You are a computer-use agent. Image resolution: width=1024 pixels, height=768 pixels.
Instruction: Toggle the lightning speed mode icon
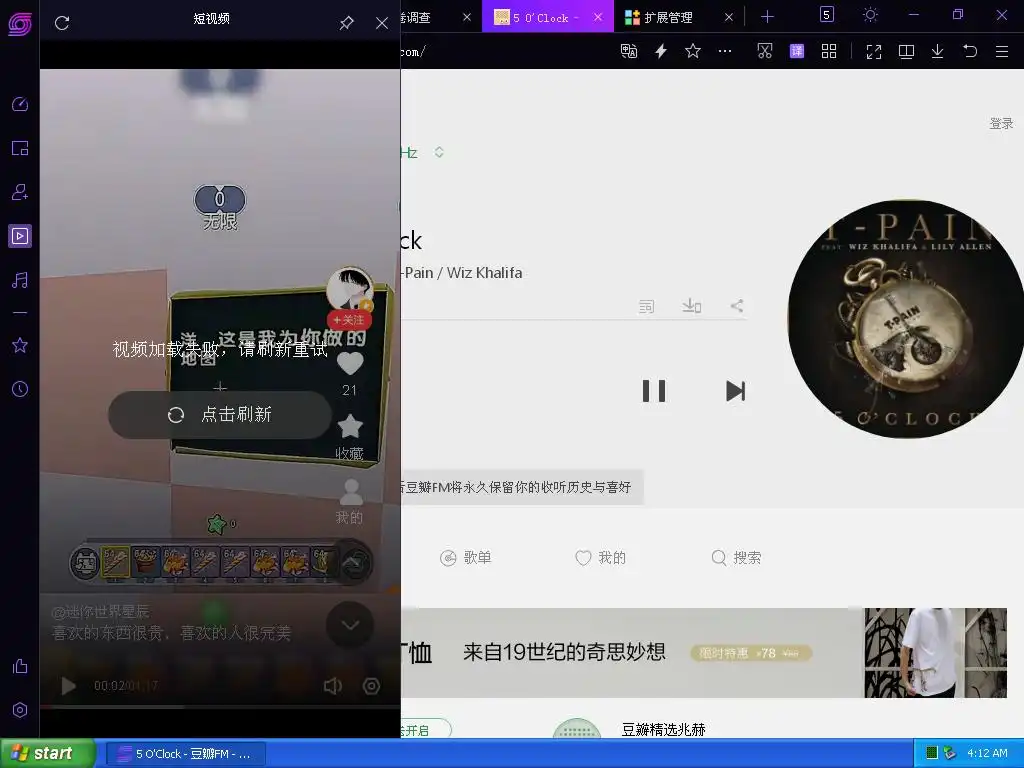click(661, 51)
